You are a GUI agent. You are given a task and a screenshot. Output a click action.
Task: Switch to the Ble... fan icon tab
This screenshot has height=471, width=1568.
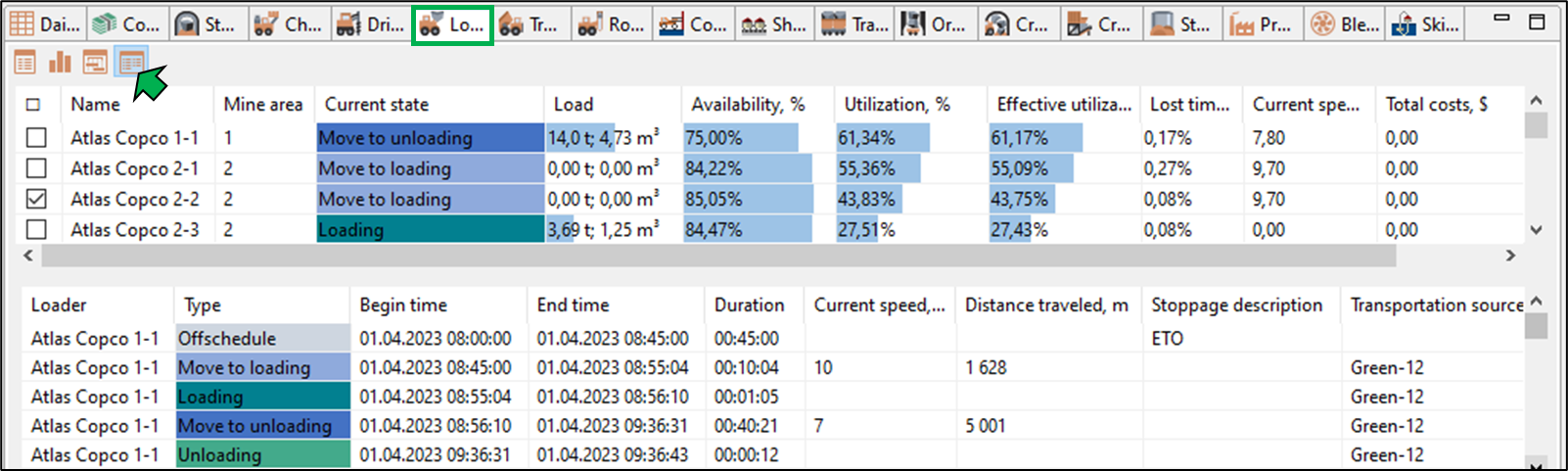click(x=1345, y=24)
